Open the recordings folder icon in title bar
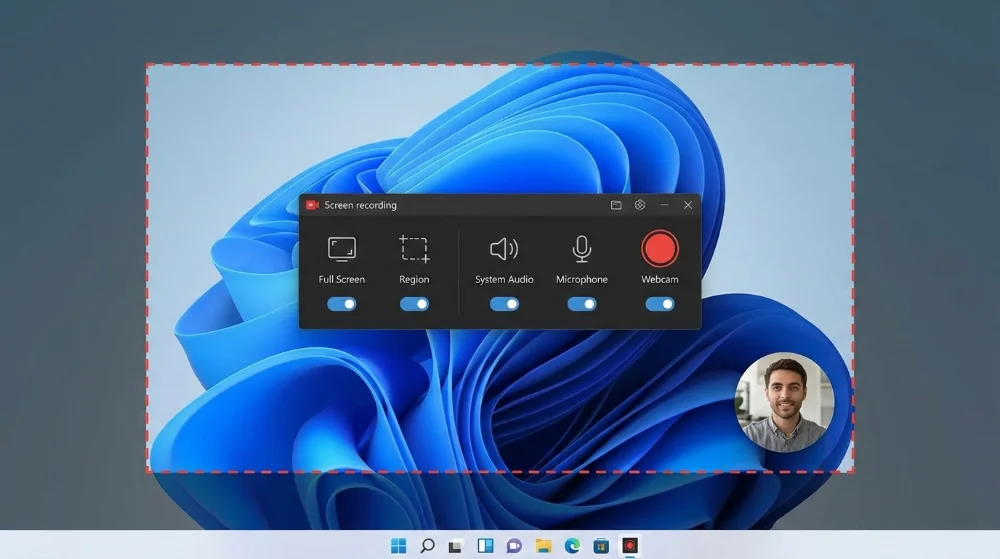 616,205
